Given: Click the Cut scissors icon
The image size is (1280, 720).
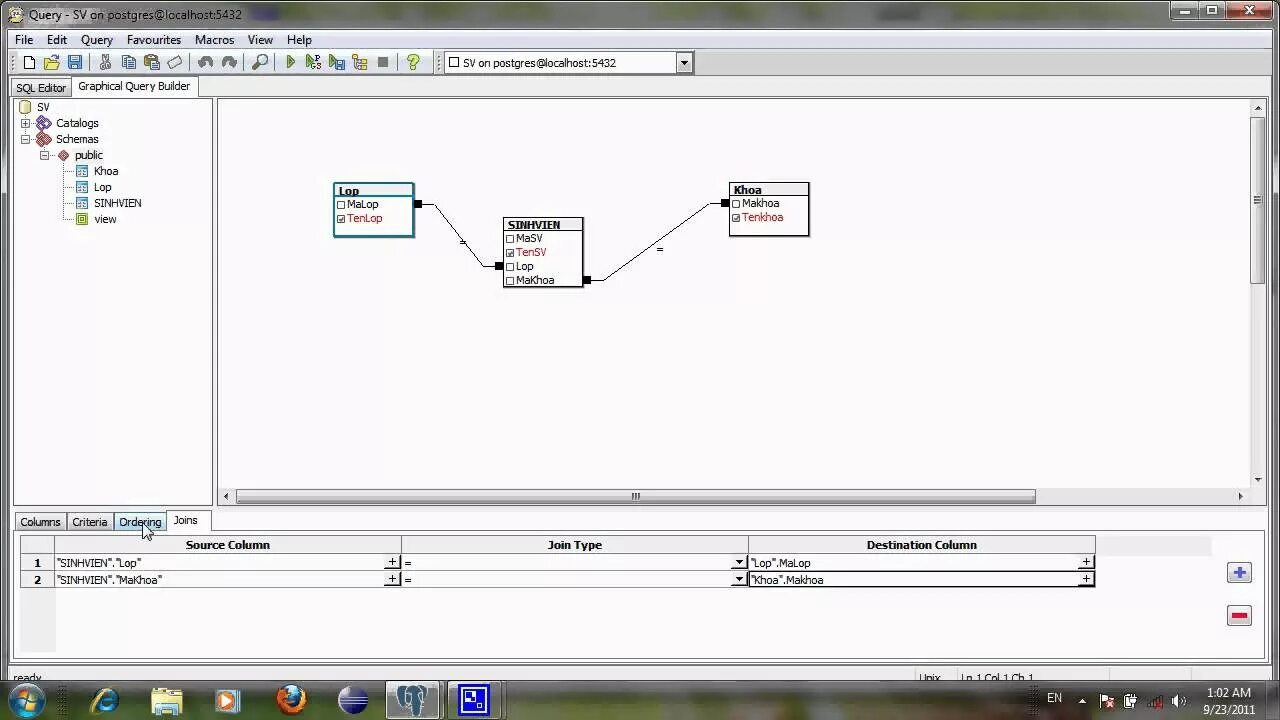Looking at the screenshot, I should [x=105, y=62].
